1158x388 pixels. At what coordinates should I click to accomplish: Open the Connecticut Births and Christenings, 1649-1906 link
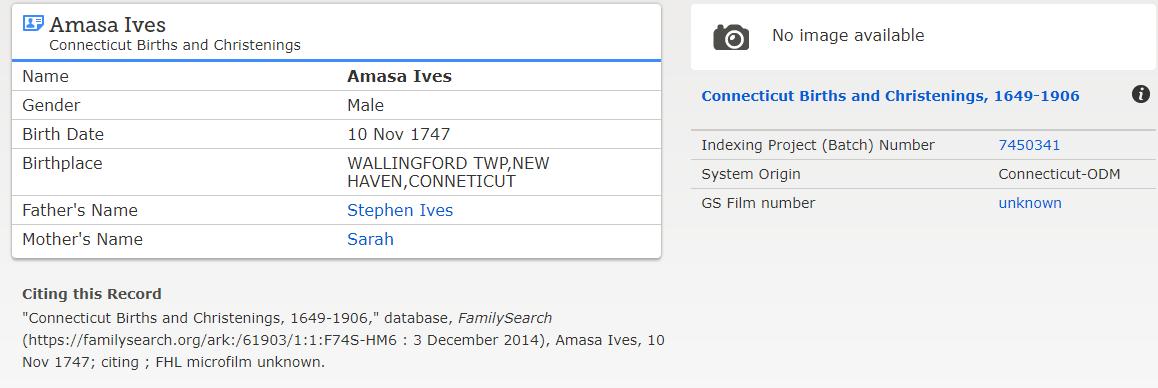(x=890, y=96)
